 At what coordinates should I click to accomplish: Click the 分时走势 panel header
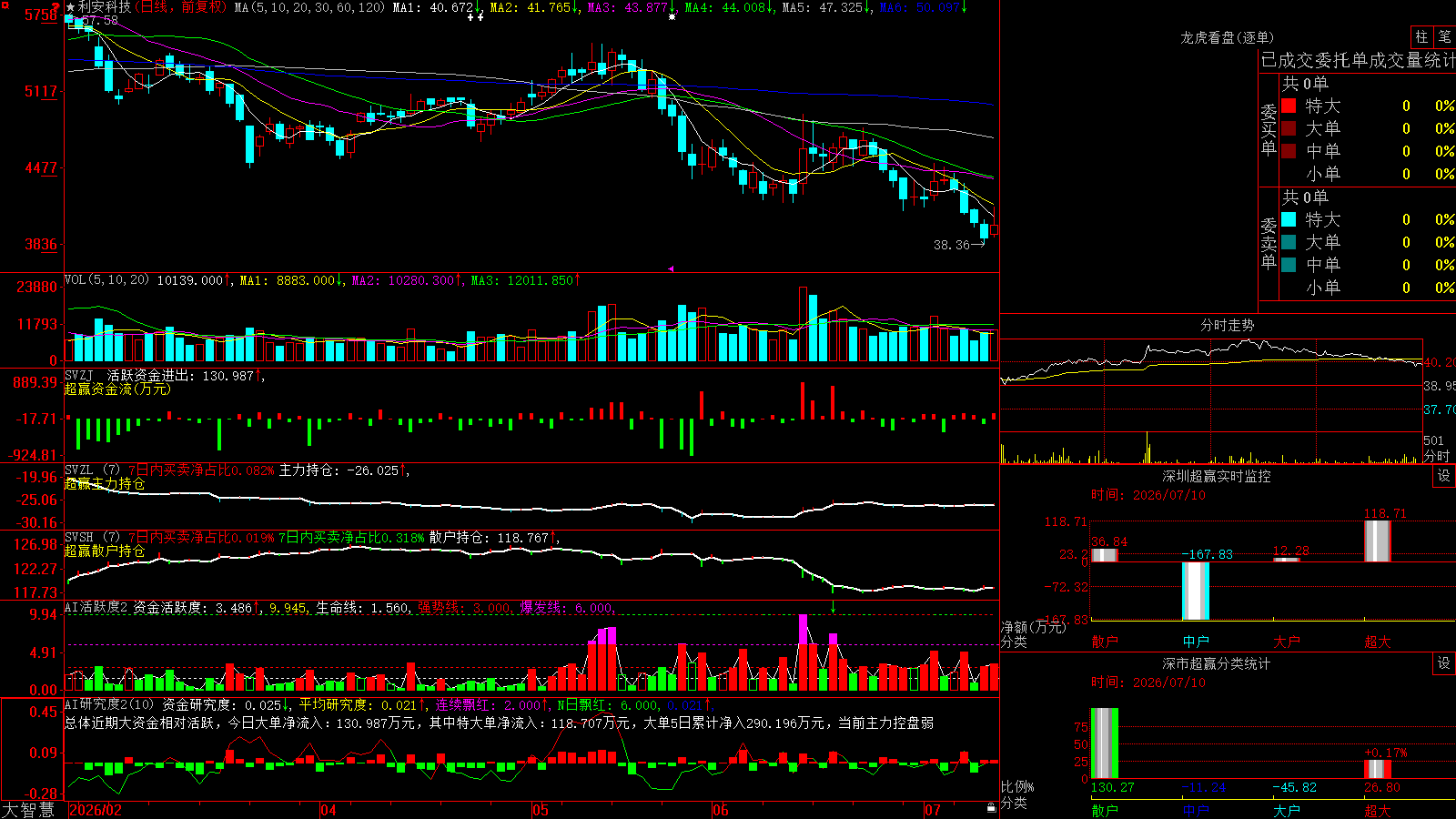tap(1227, 325)
